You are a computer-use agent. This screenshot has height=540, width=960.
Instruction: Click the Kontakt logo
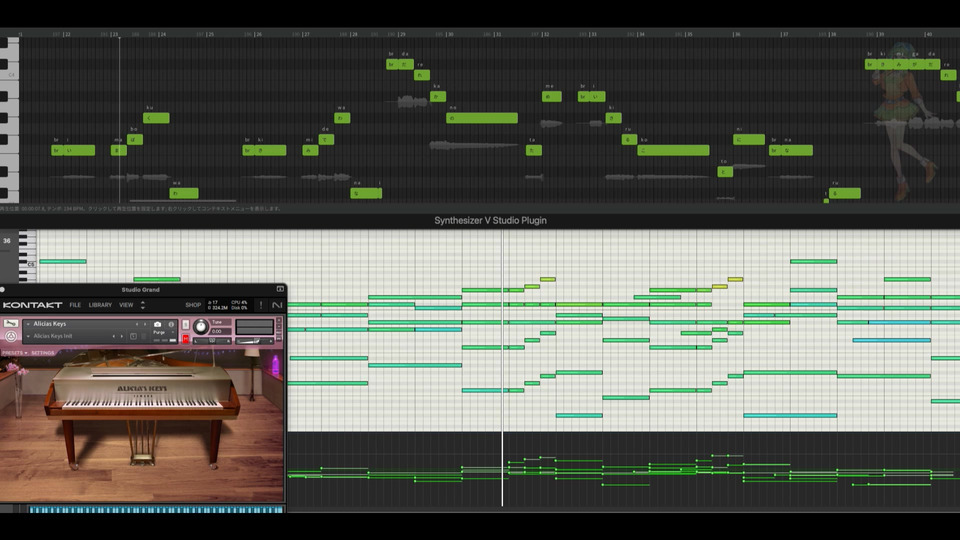pos(32,305)
